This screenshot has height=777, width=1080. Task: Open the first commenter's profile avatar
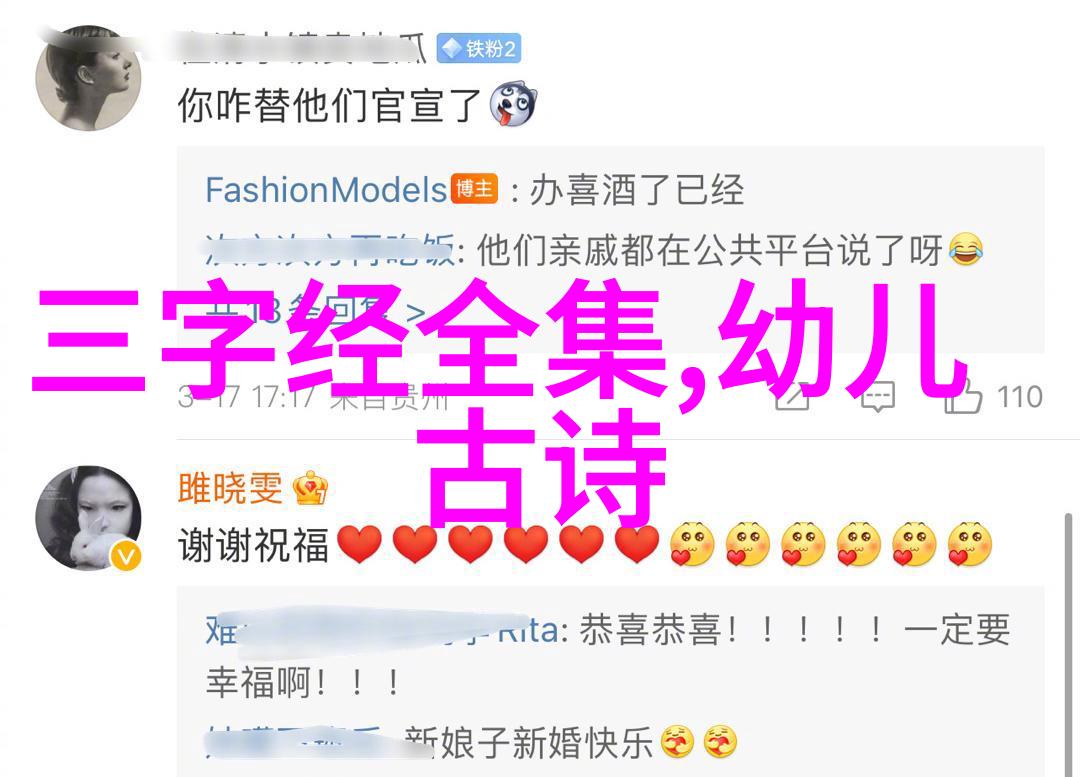pos(88,78)
